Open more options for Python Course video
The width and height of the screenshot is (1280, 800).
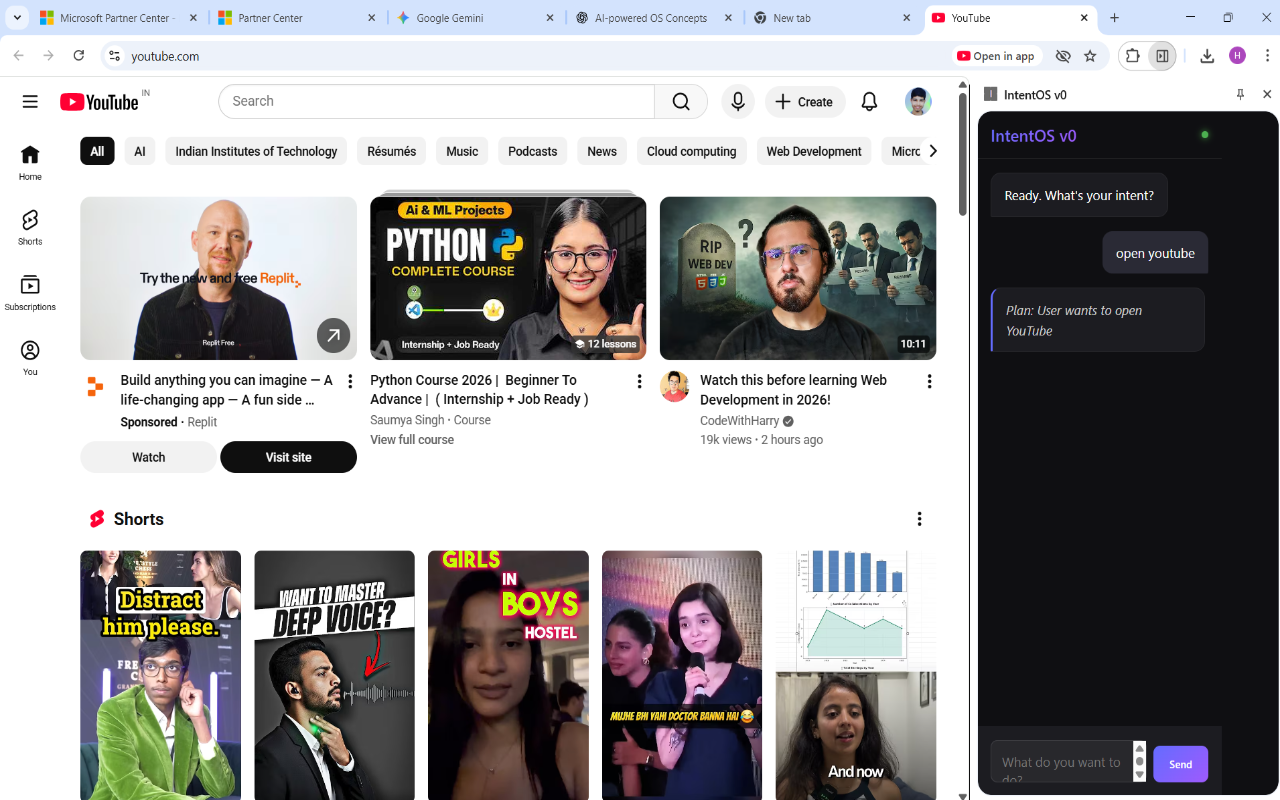tap(639, 381)
